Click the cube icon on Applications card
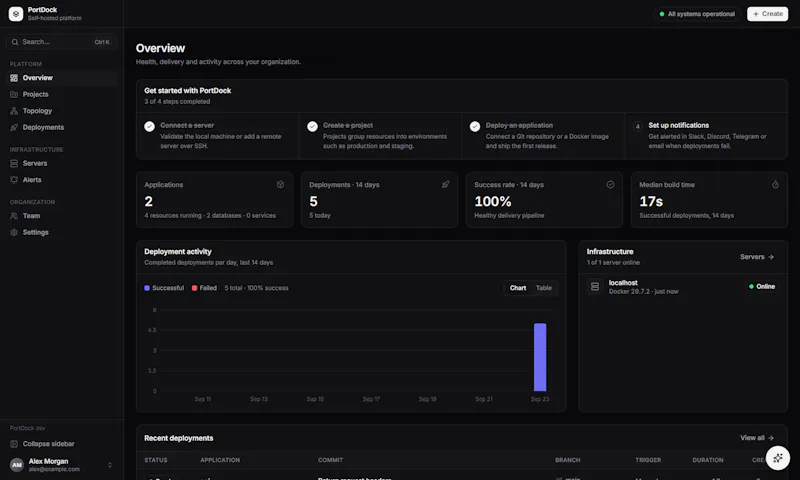Image resolution: width=800 pixels, height=480 pixels. (x=280, y=185)
